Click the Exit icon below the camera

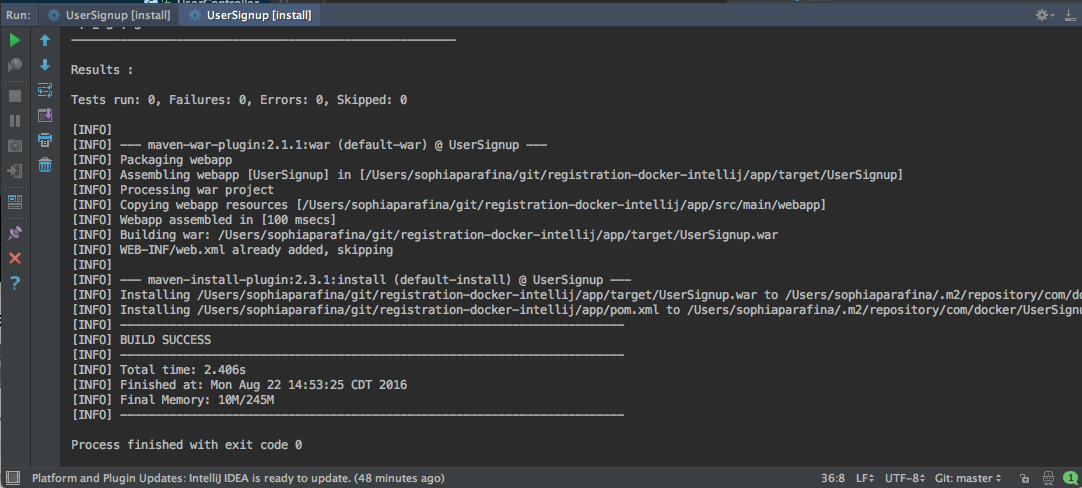tap(15, 171)
